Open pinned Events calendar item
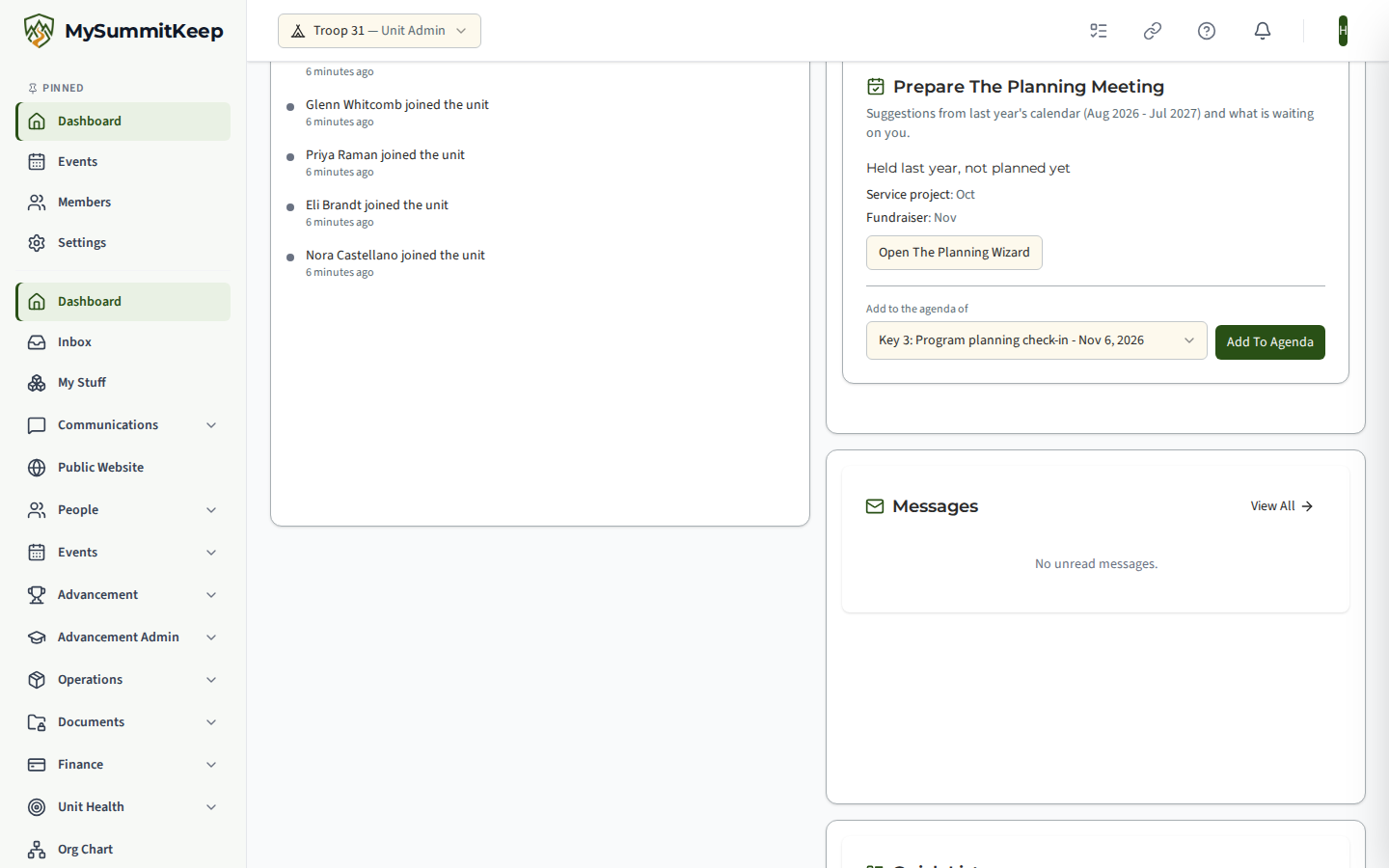The image size is (1389, 868). click(x=123, y=162)
